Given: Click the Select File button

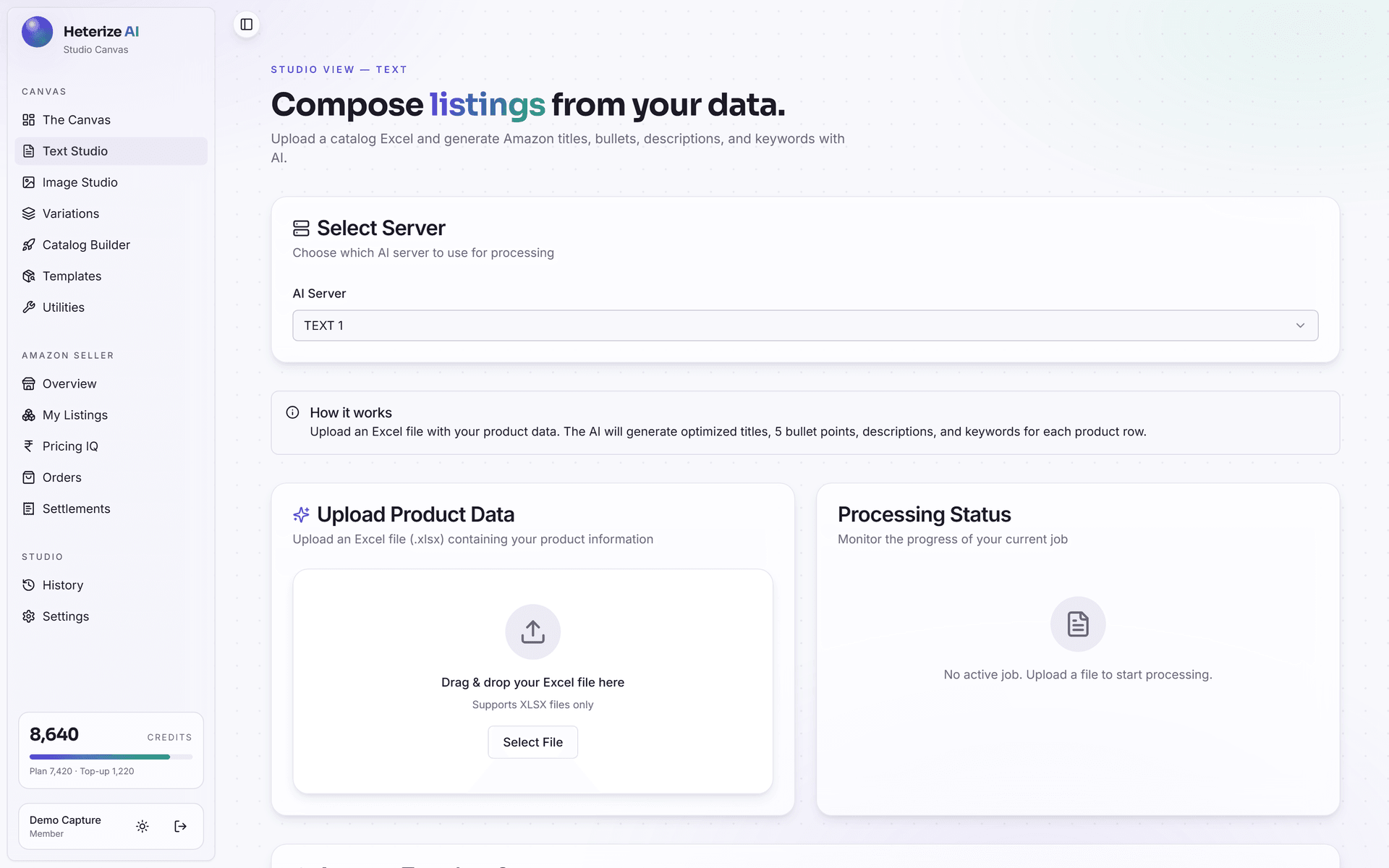Looking at the screenshot, I should tap(533, 742).
